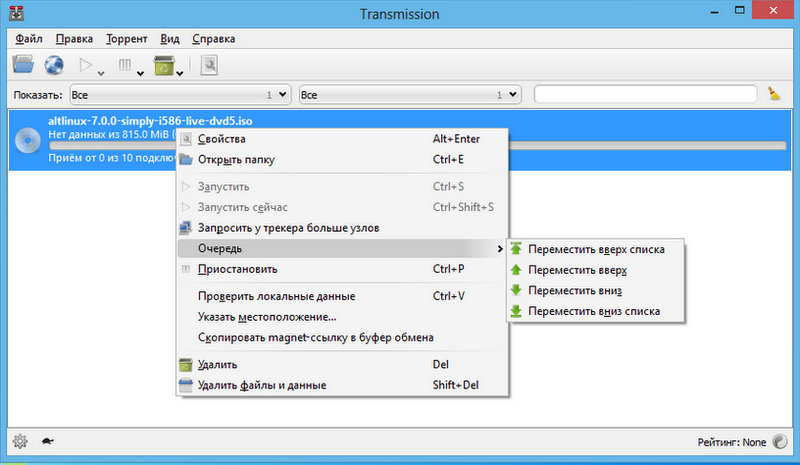This screenshot has width=800, height=465.
Task: Click the rating statistics icon
Action: point(780,442)
